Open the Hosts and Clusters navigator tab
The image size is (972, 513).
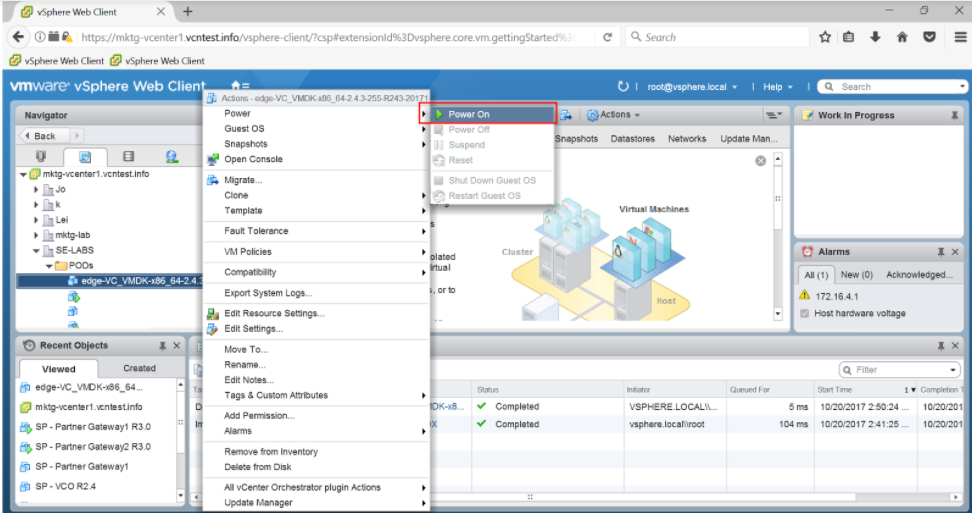(x=41, y=157)
